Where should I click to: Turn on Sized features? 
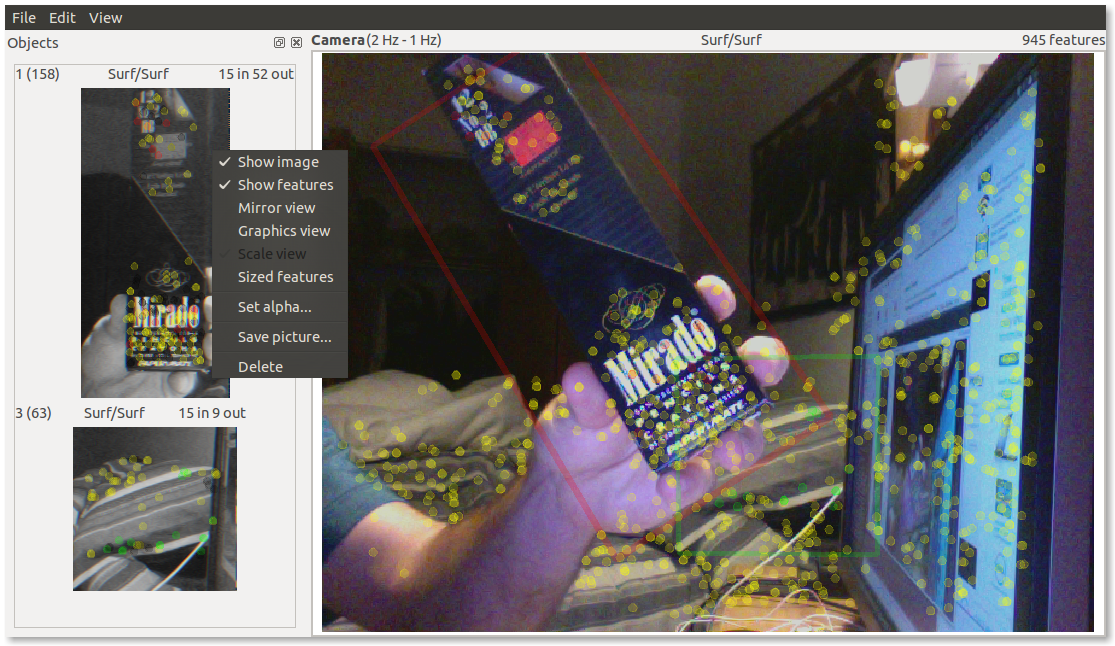(285, 277)
